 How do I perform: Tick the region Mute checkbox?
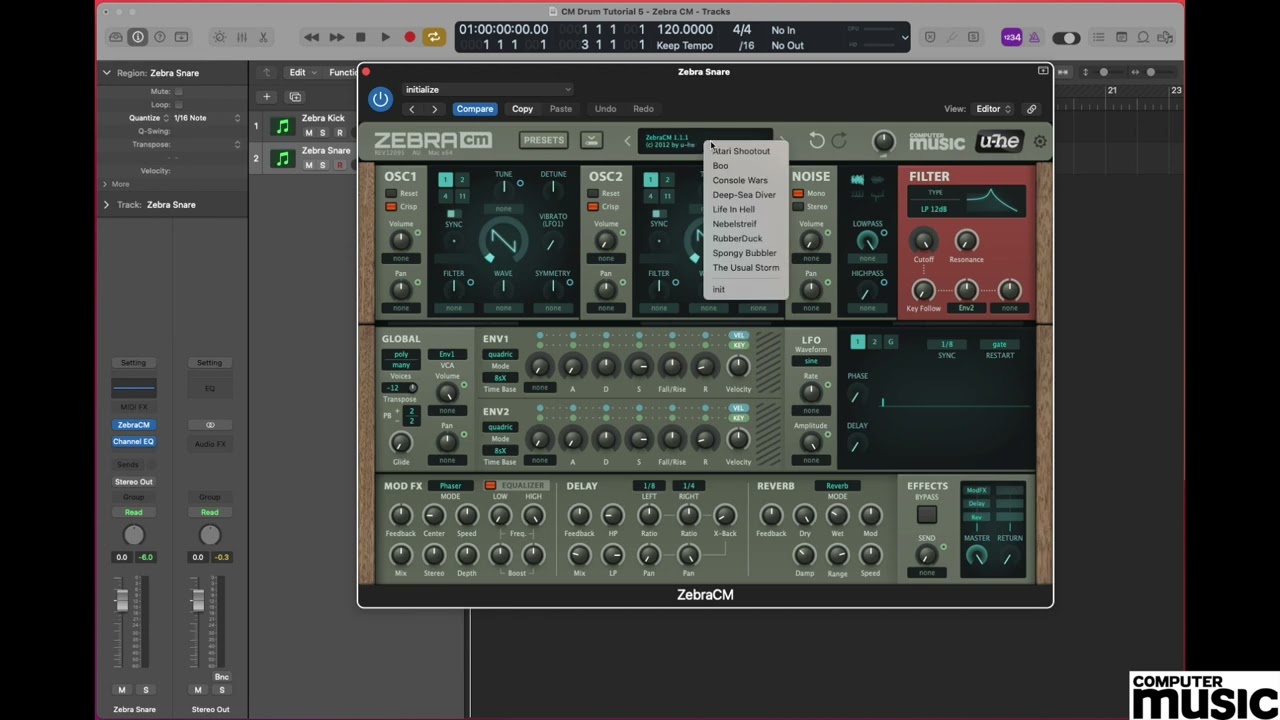tap(178, 91)
